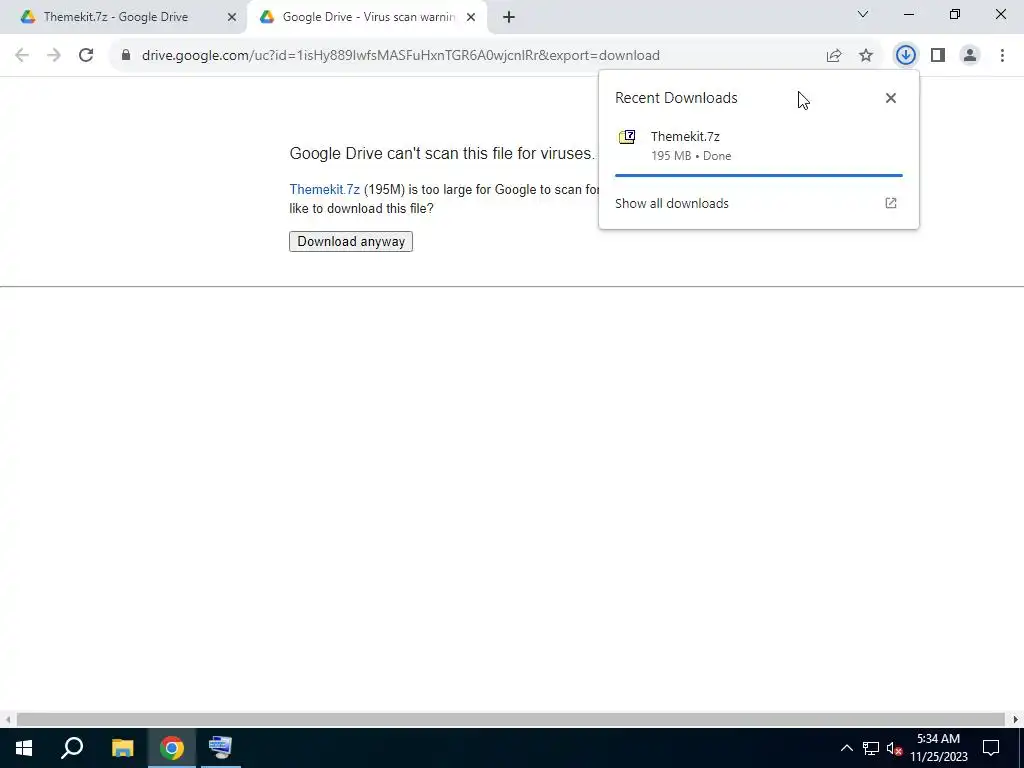Open the Chrome three-dot menu

[x=1002, y=56]
